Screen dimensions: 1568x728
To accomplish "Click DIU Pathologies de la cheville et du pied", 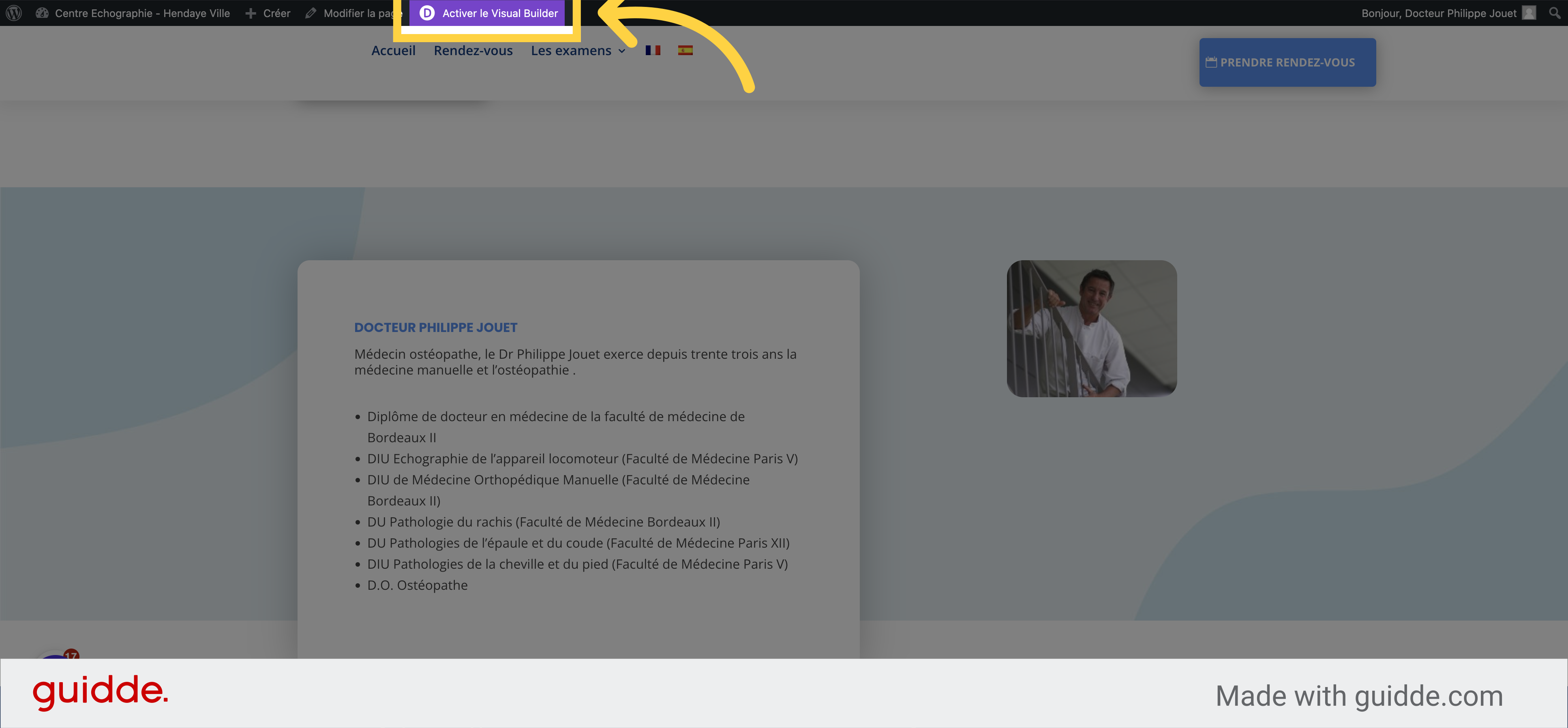I will [x=577, y=564].
